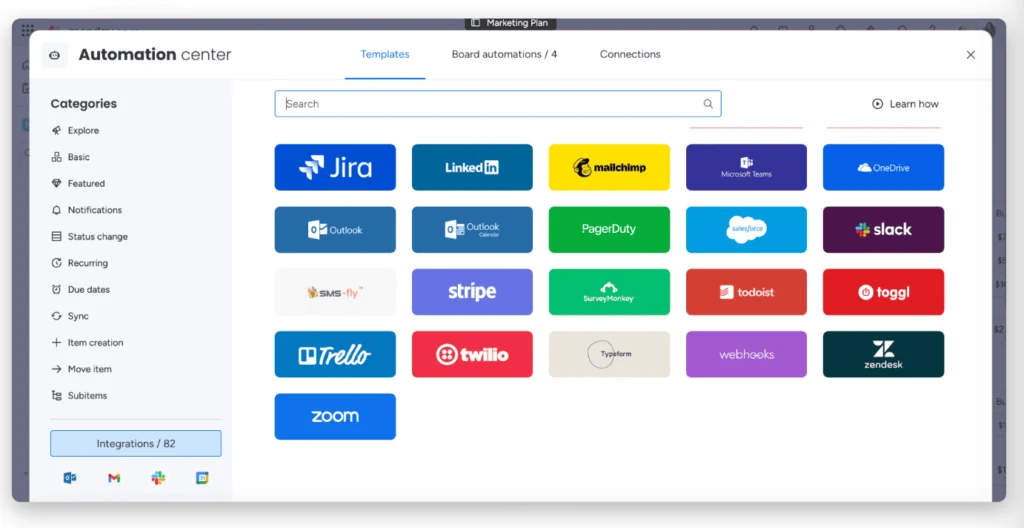Open the Slack integration tile

pyautogui.click(x=883, y=229)
